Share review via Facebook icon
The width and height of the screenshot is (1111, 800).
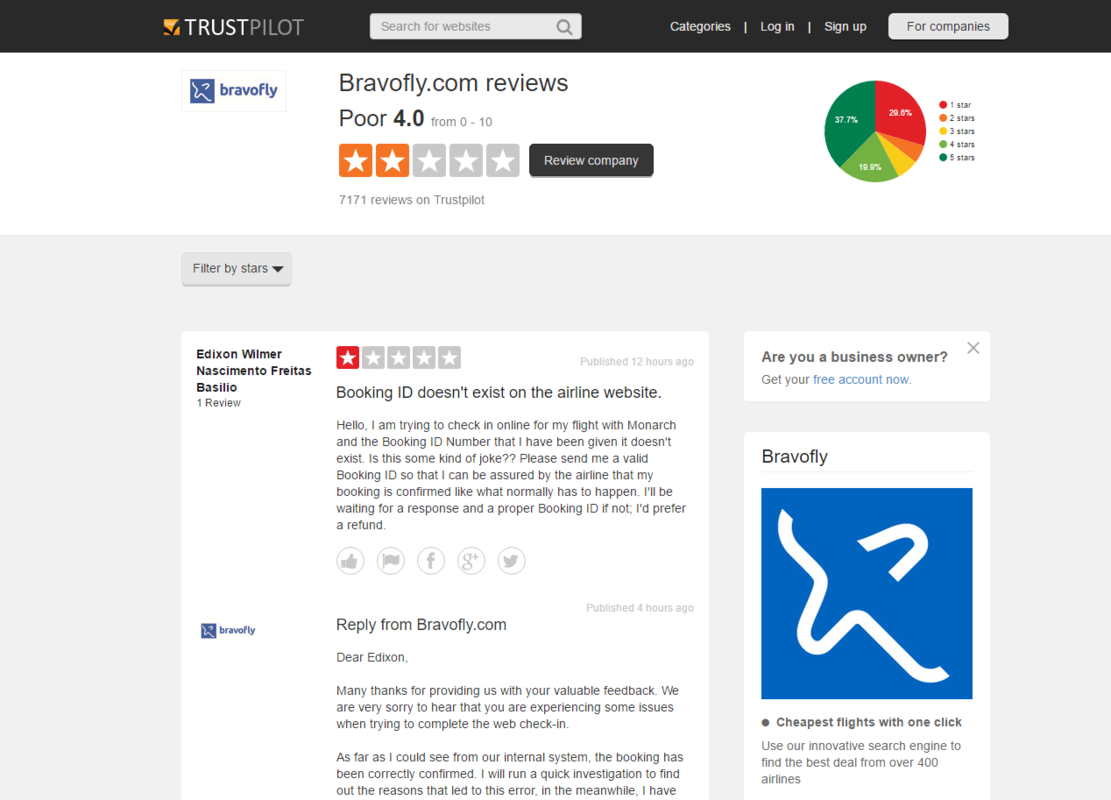[x=431, y=560]
